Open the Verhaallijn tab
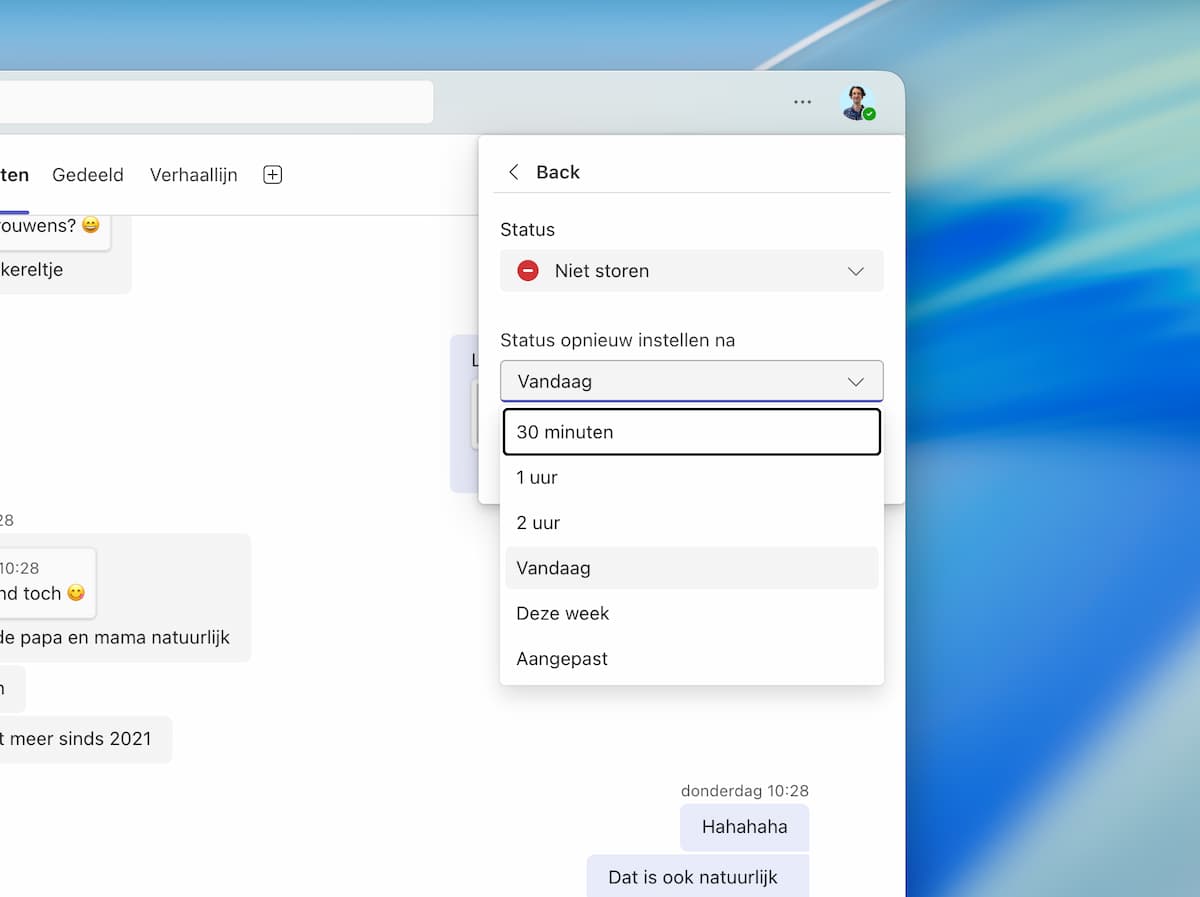 point(194,175)
